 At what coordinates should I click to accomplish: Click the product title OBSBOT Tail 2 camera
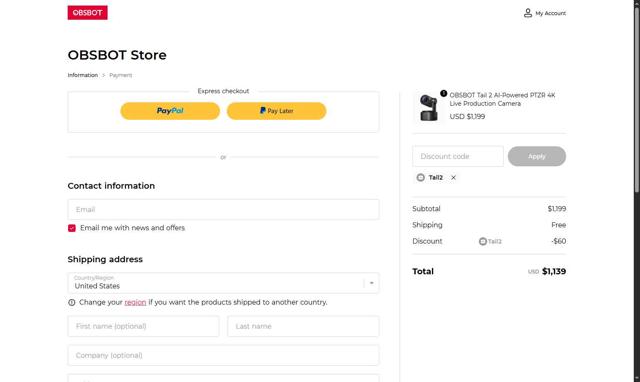tap(502, 99)
